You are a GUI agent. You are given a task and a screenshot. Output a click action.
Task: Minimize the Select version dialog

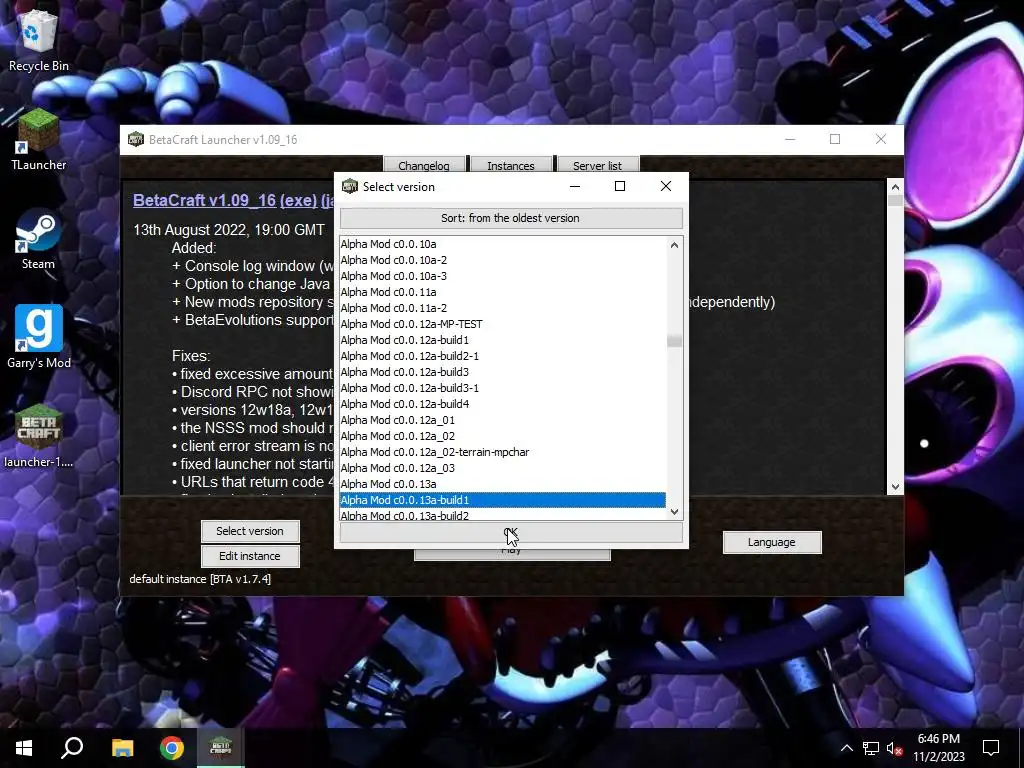[575, 187]
